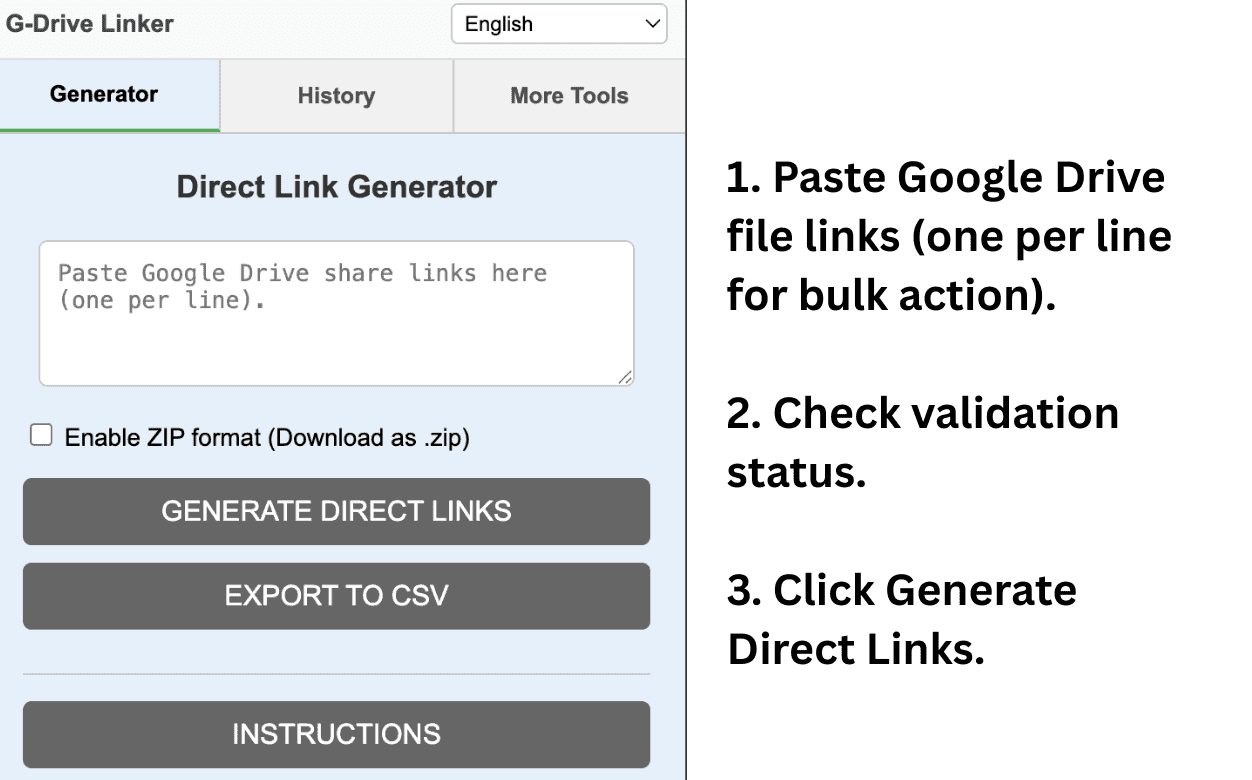Viewport: 1252px width, 780px height.
Task: Click Export to CSV button
Action: [336, 596]
